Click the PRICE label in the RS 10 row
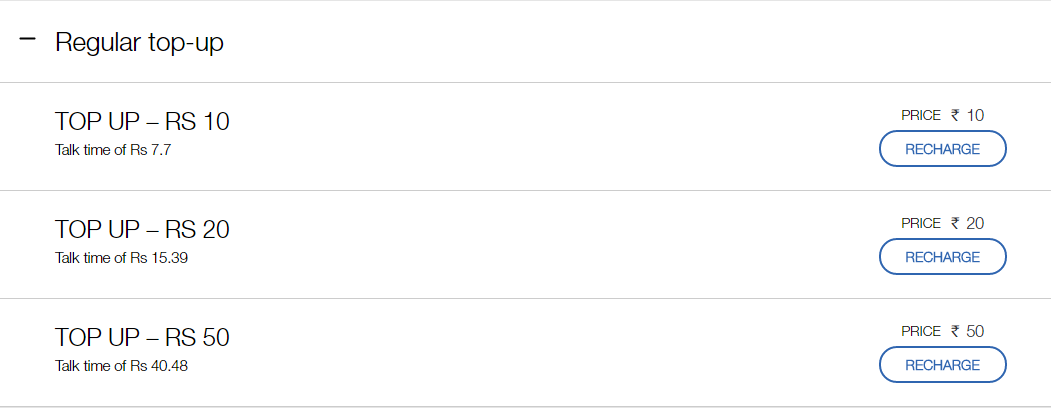The height and width of the screenshot is (408, 1051). click(x=921, y=116)
